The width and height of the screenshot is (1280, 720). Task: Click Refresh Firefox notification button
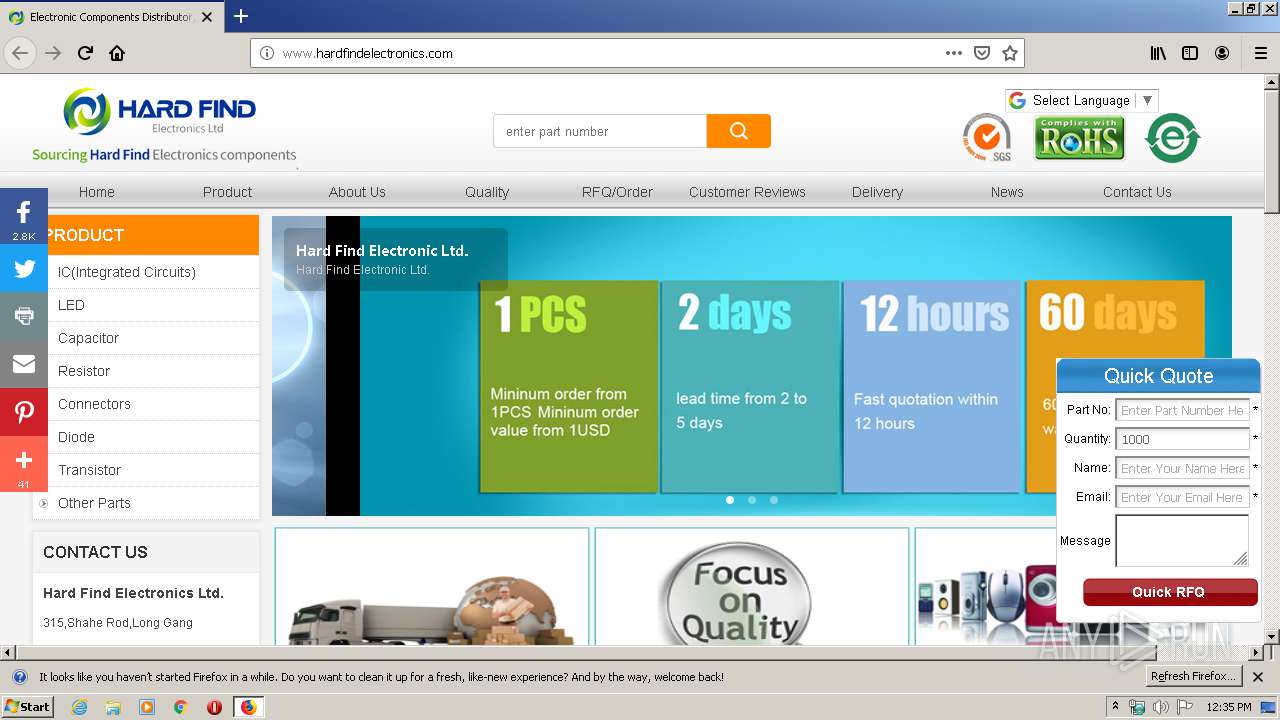point(1194,676)
